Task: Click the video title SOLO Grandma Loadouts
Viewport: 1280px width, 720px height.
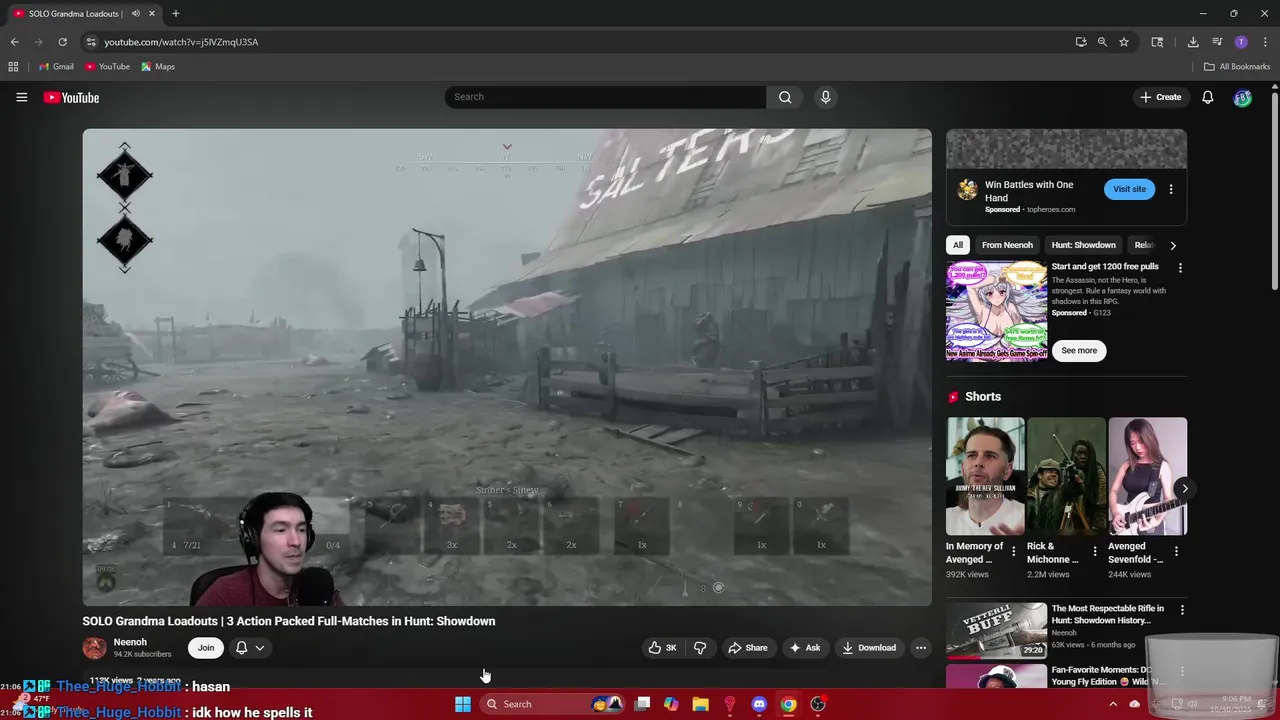Action: 289,621
